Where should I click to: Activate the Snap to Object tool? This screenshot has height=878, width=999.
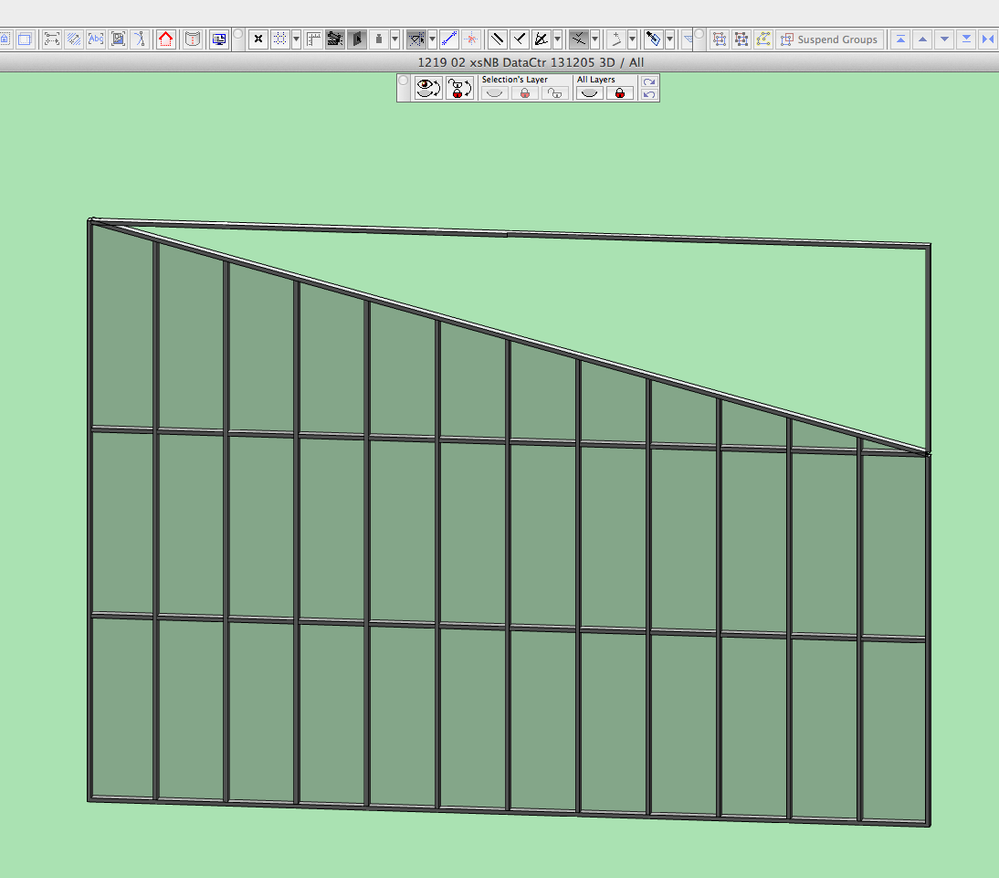[x=417, y=39]
